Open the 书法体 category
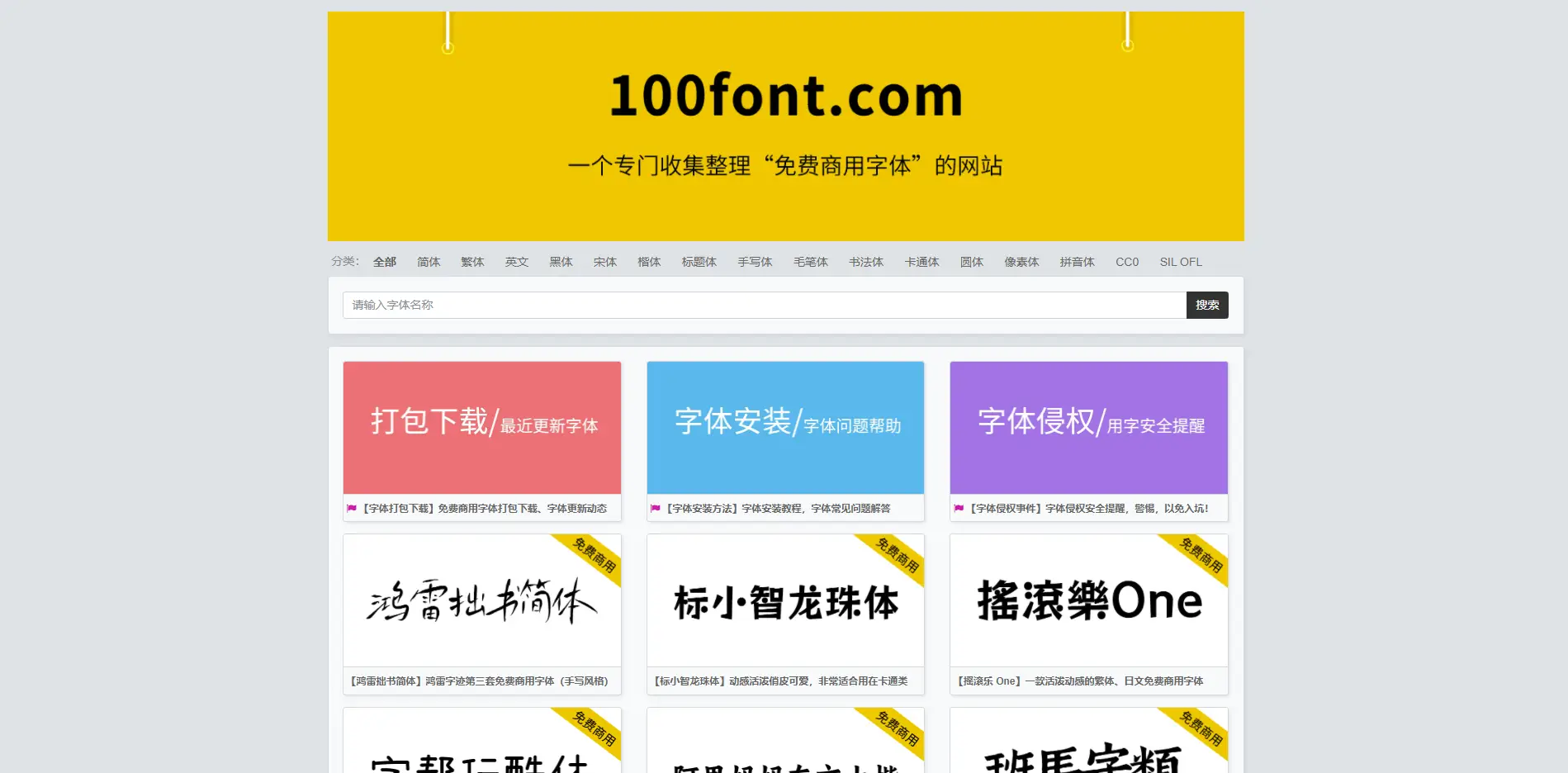Screen dimensions: 1568x773 866,262
